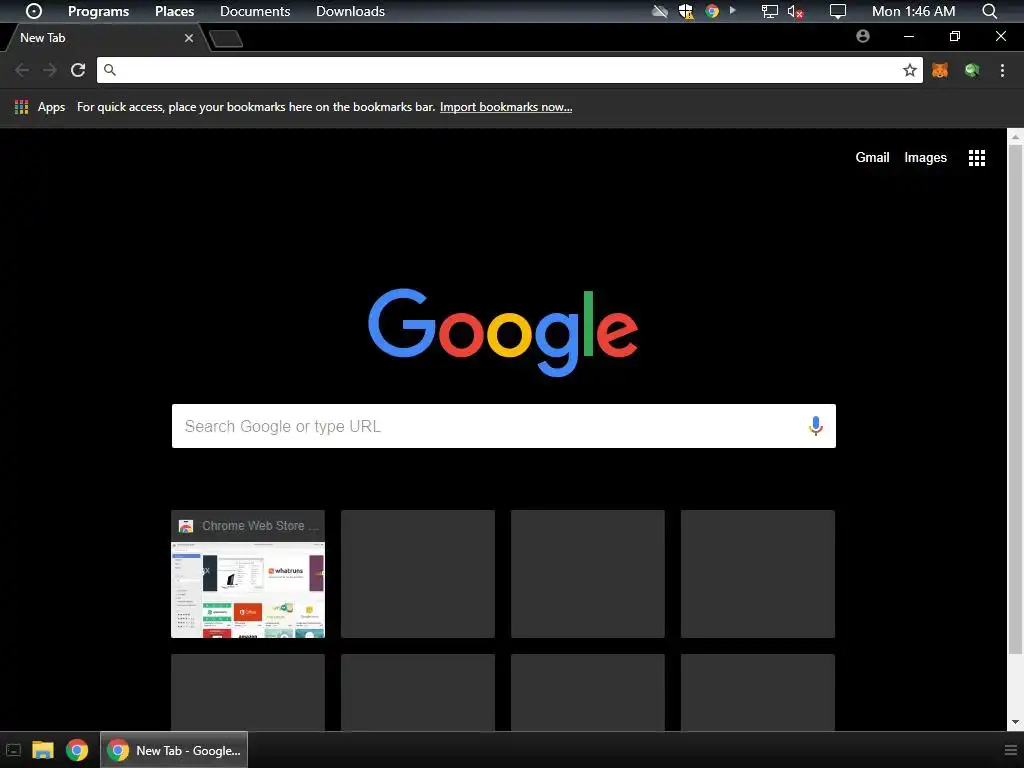
Task: Click the scrollbar down arrow
Action: pos(1015,722)
